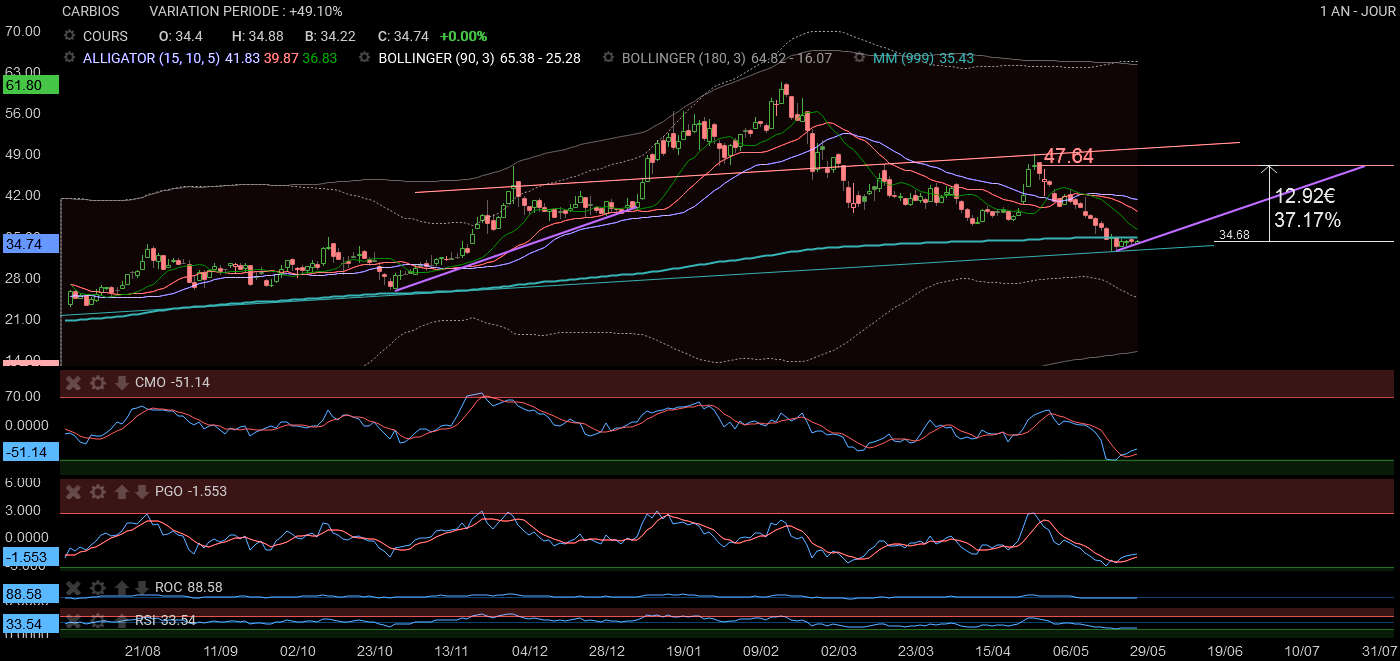This screenshot has width=1400, height=661.
Task: Click the -51.14 CMO value tag
Action: pyautogui.click(x=31, y=453)
